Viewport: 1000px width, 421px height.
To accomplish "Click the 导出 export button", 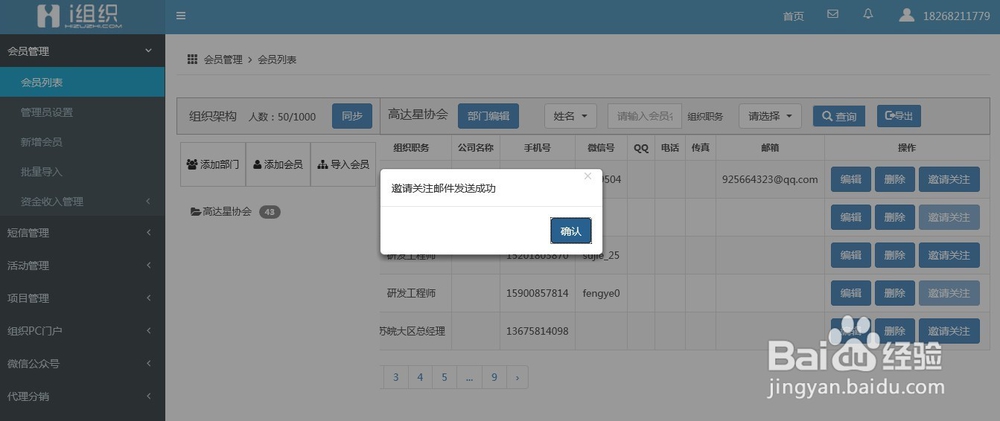I will click(x=899, y=115).
